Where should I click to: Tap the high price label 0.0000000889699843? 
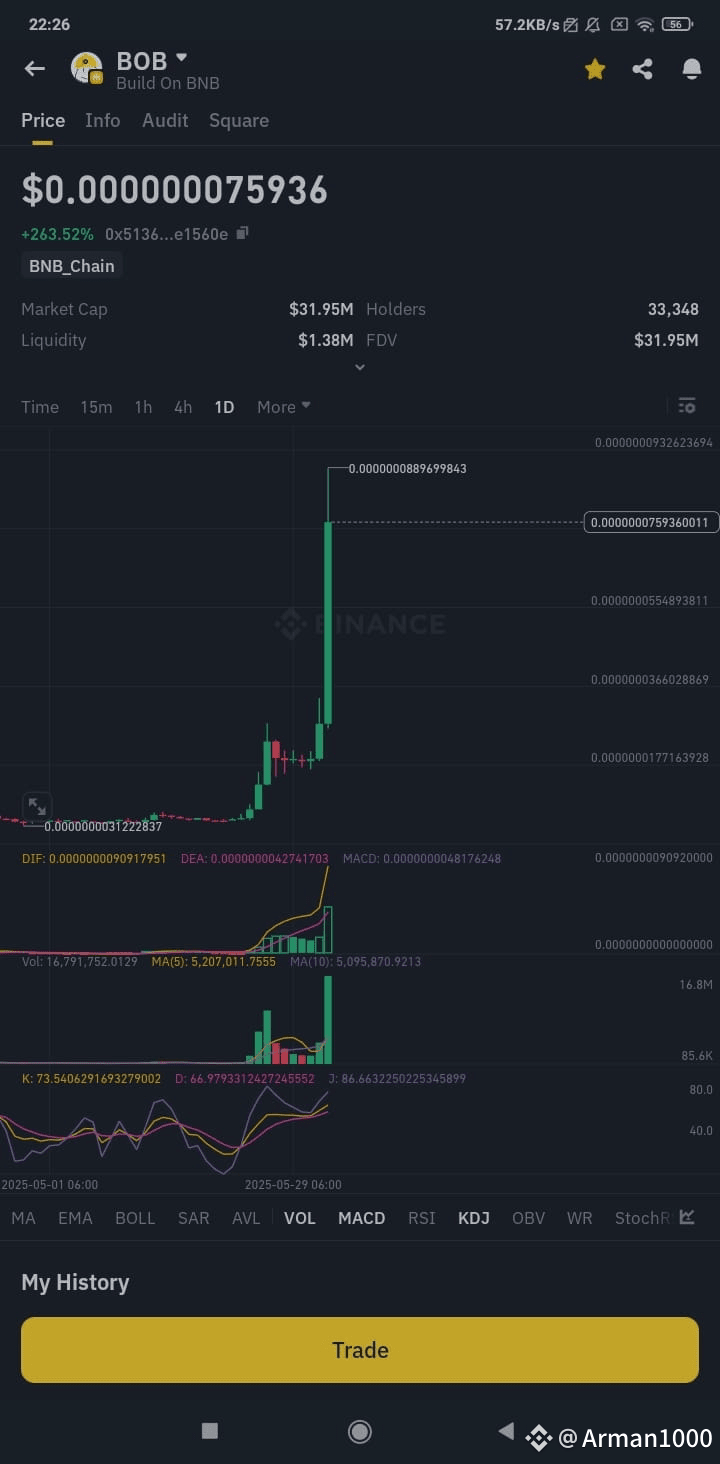[x=408, y=468]
